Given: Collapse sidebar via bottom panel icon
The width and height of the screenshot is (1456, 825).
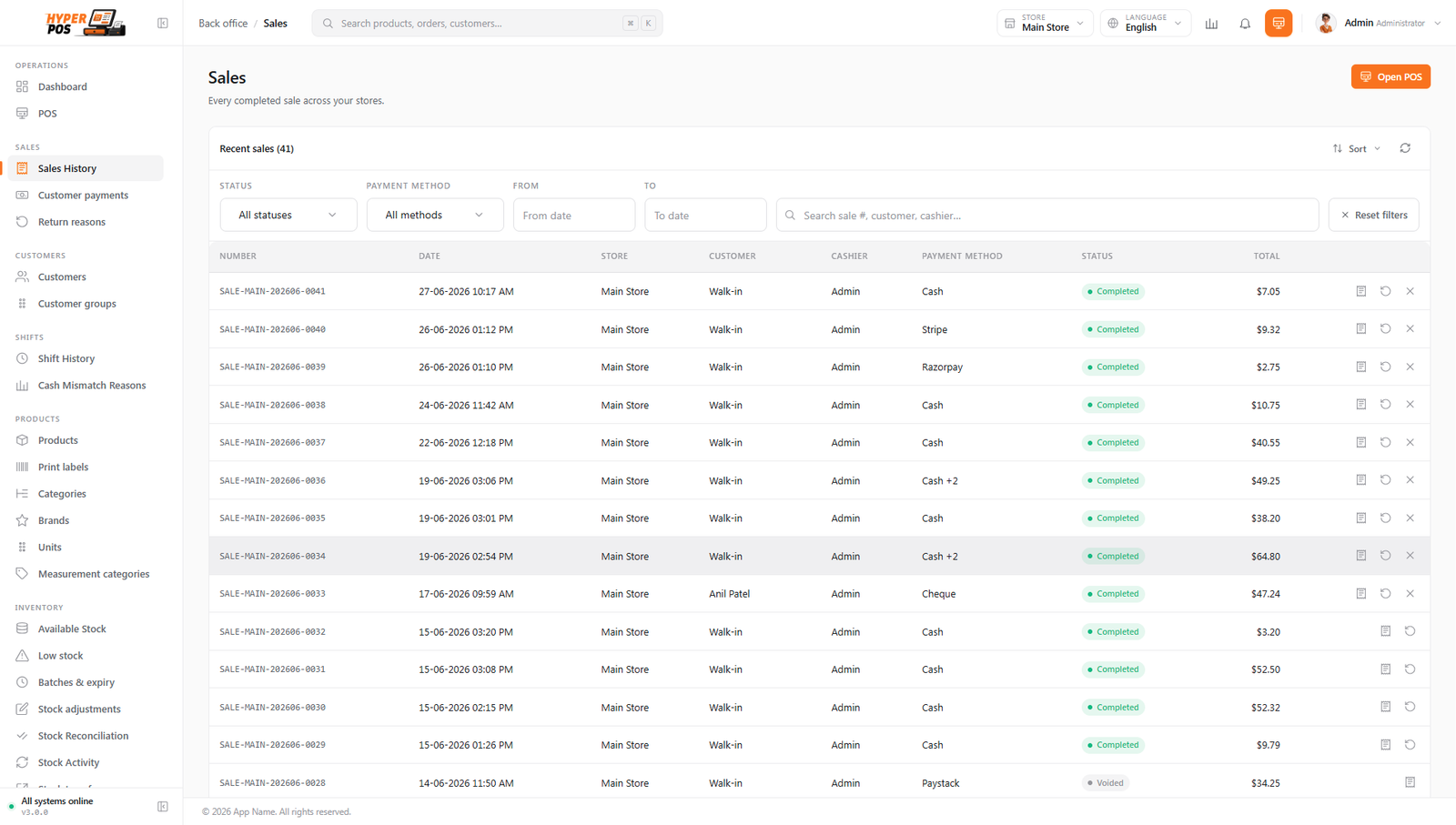Looking at the screenshot, I should point(163,806).
